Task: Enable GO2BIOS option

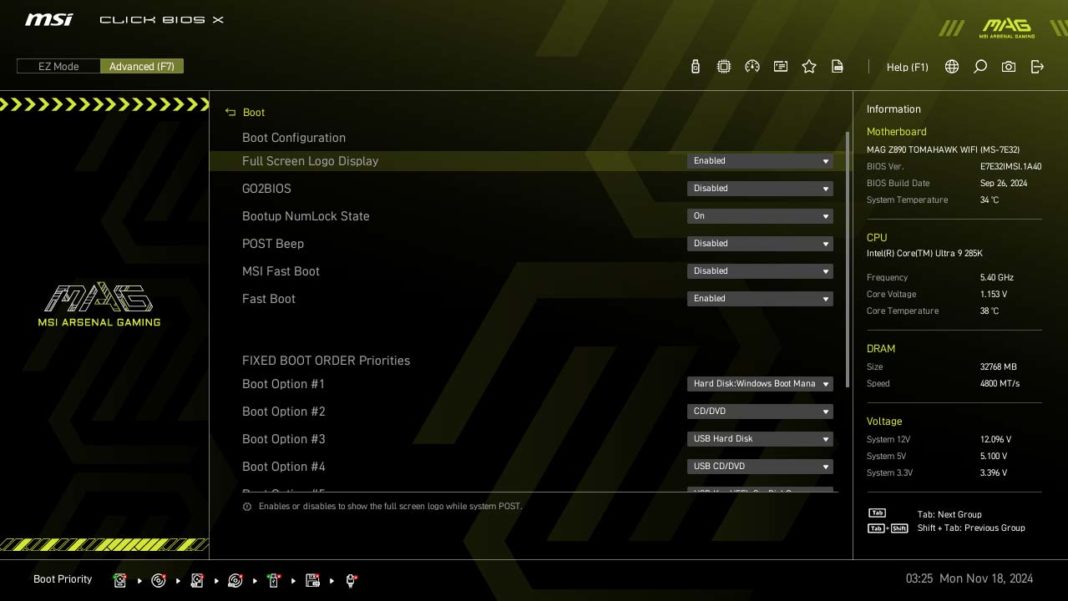Action: [760, 188]
